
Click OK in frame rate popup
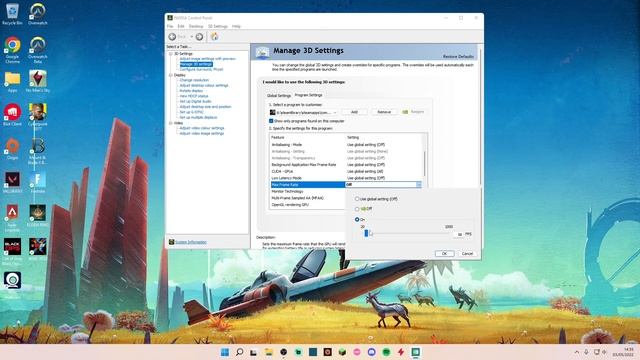444,253
